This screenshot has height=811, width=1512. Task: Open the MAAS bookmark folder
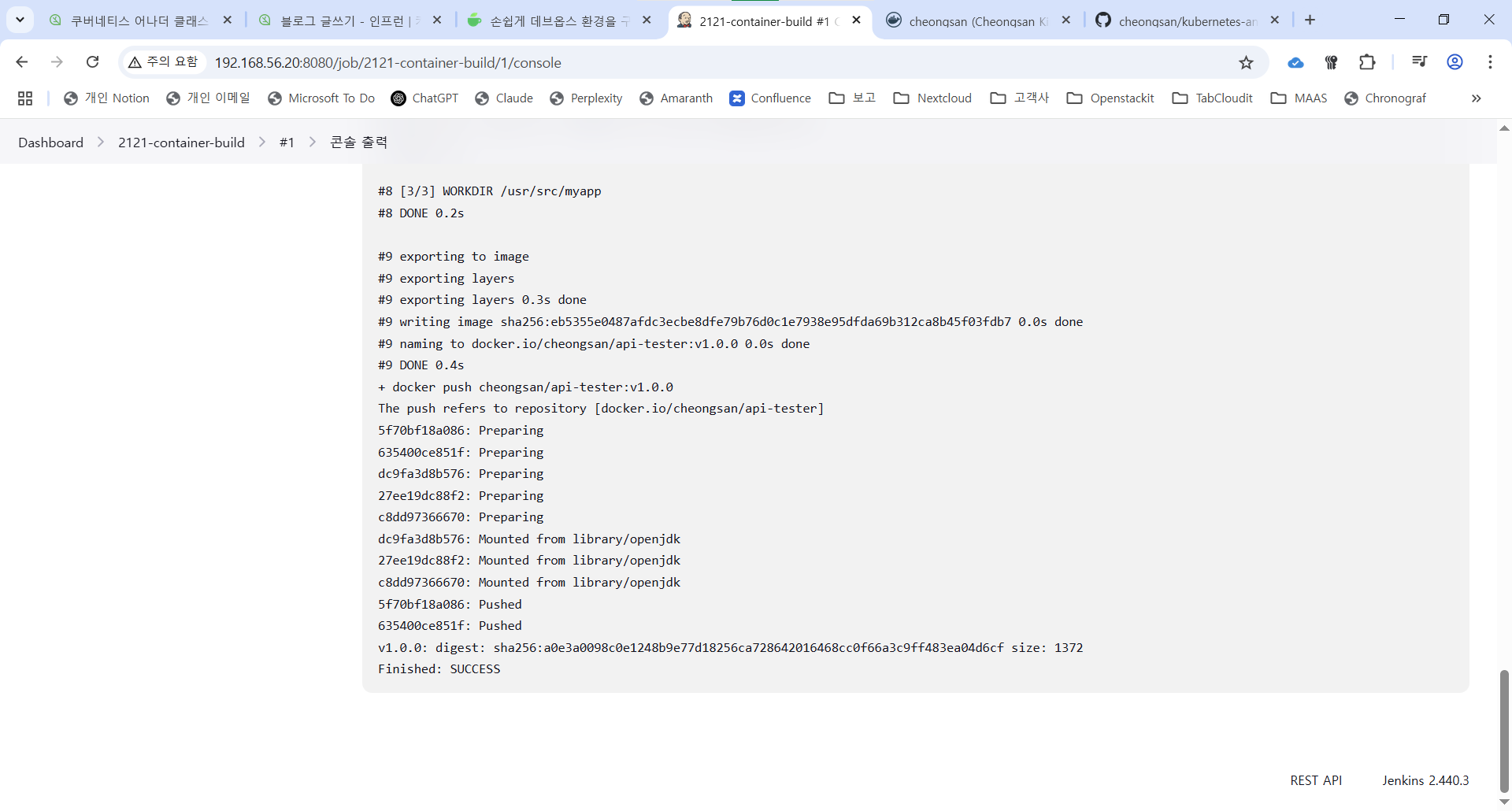1299,98
